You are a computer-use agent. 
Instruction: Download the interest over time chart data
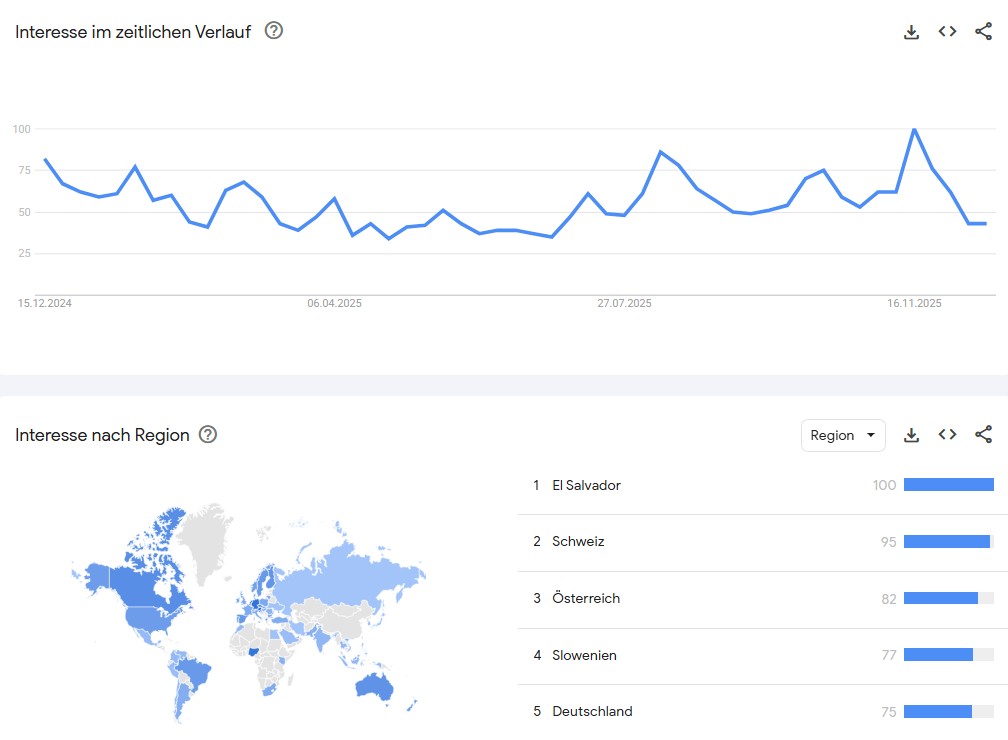coord(911,31)
